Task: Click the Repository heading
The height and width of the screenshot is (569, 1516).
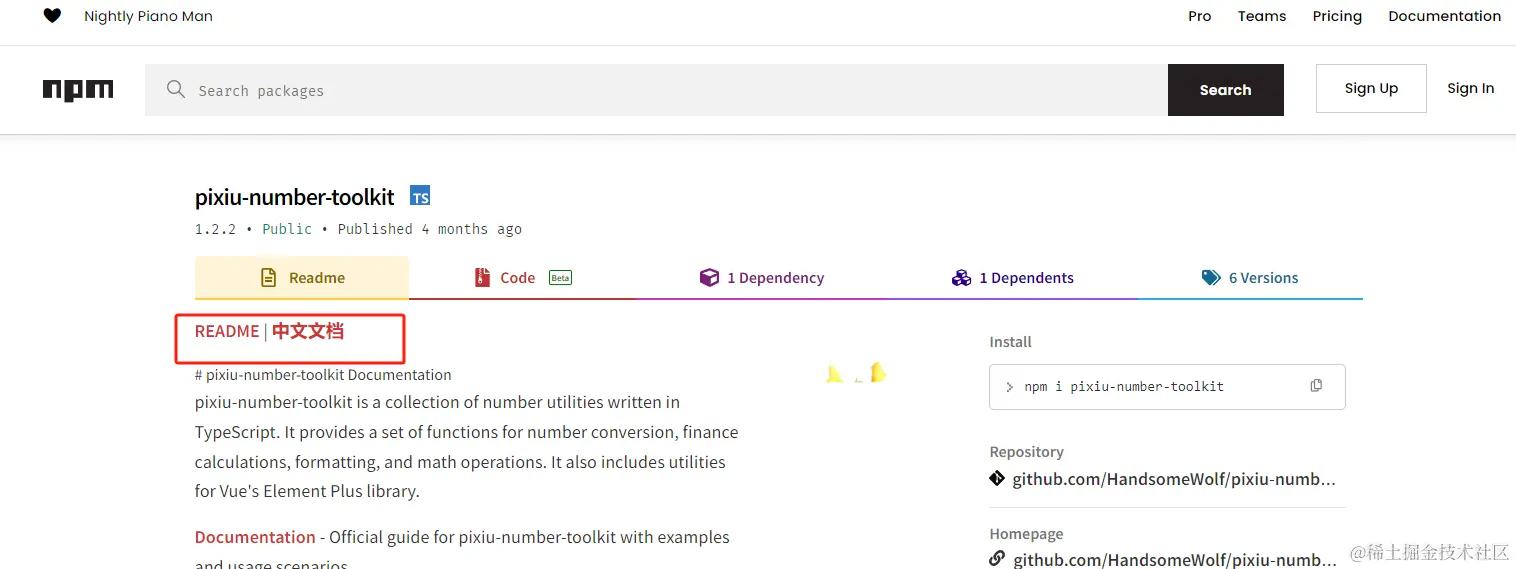Action: [1026, 452]
